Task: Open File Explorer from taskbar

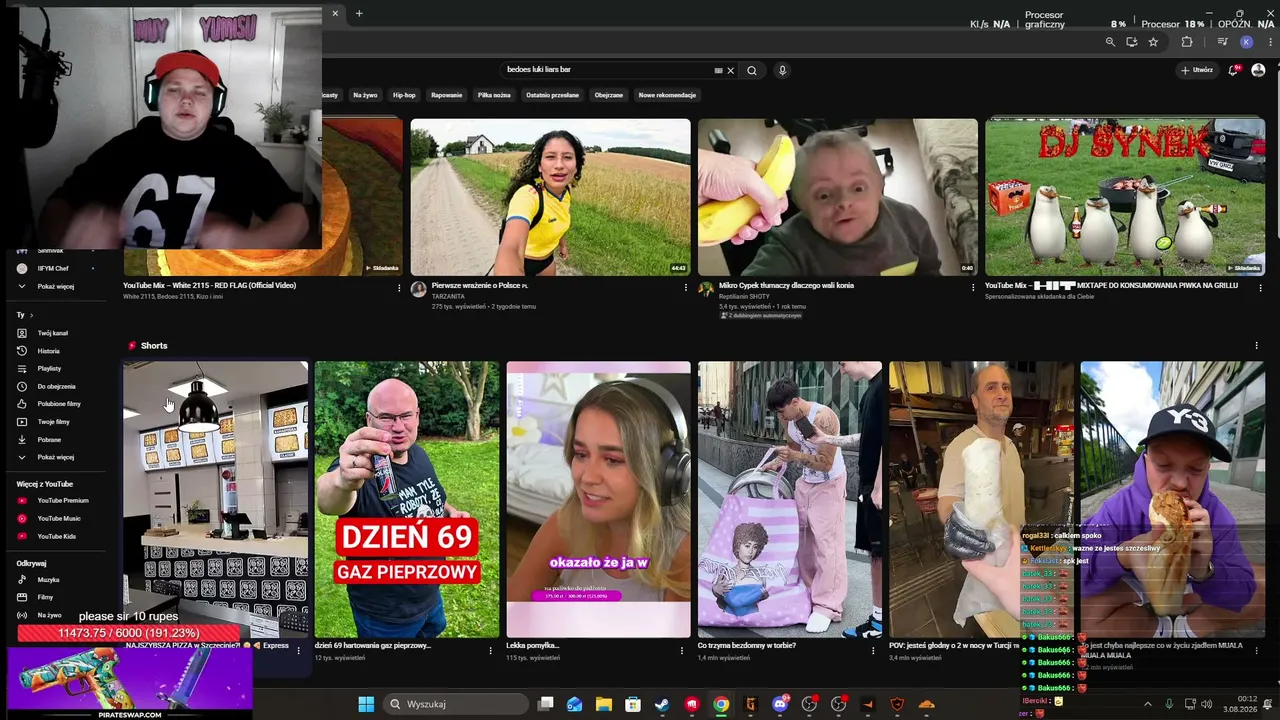Action: coord(603,704)
